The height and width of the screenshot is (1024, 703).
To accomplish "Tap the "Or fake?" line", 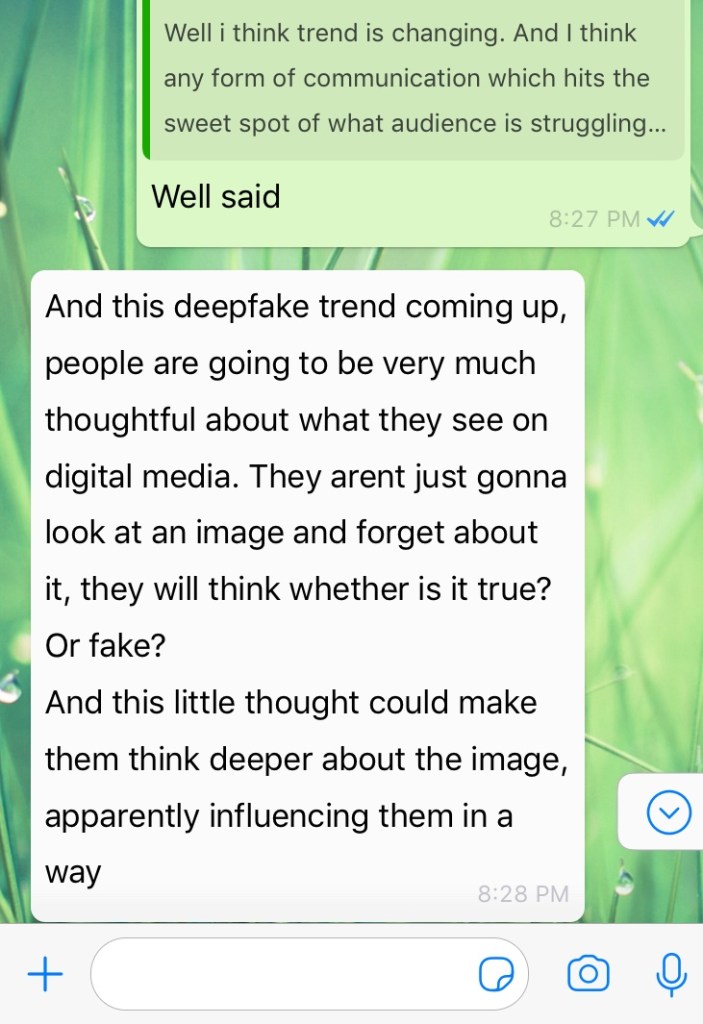I will pos(105,646).
